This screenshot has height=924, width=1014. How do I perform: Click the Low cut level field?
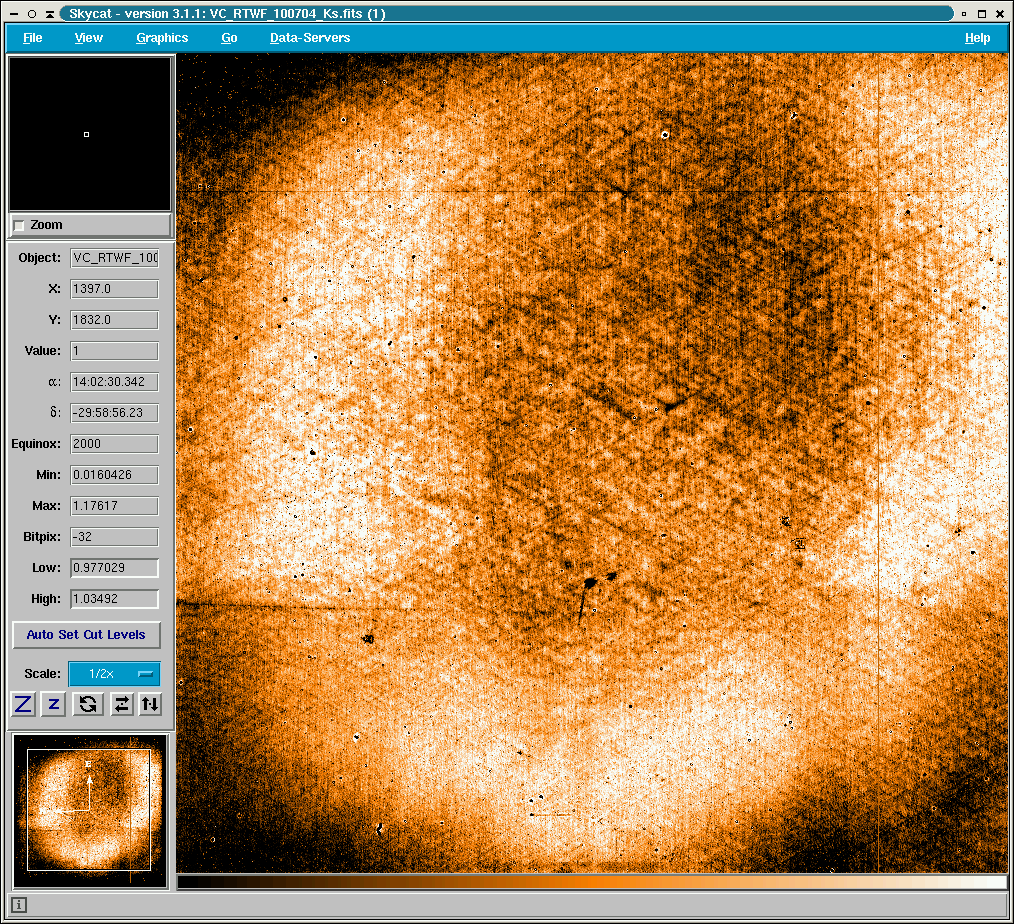coord(114,568)
